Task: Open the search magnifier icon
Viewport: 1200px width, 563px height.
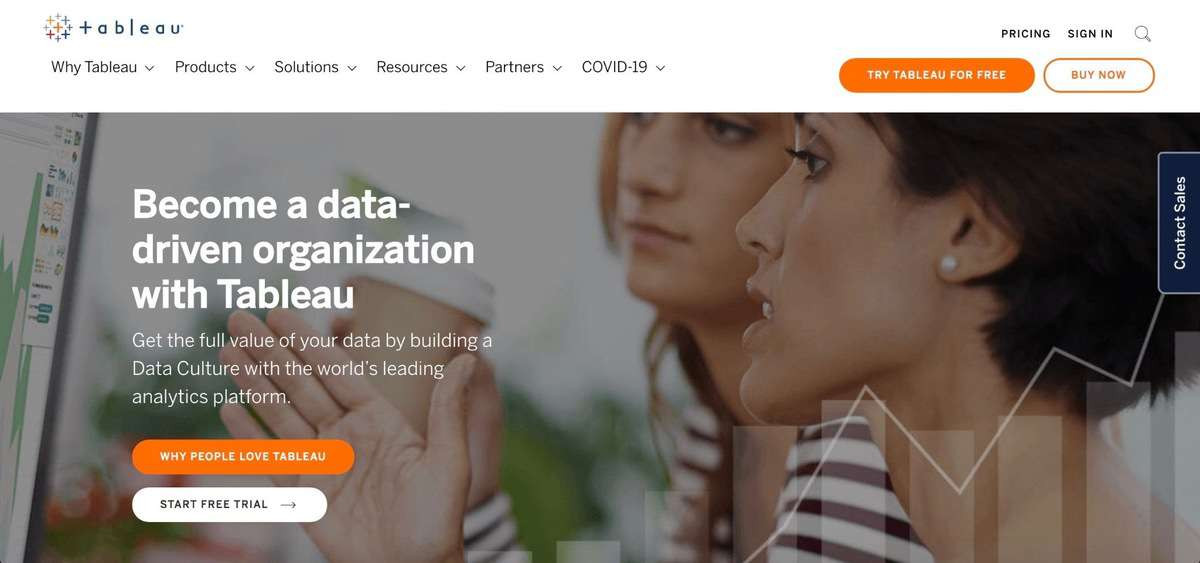Action: (1142, 34)
